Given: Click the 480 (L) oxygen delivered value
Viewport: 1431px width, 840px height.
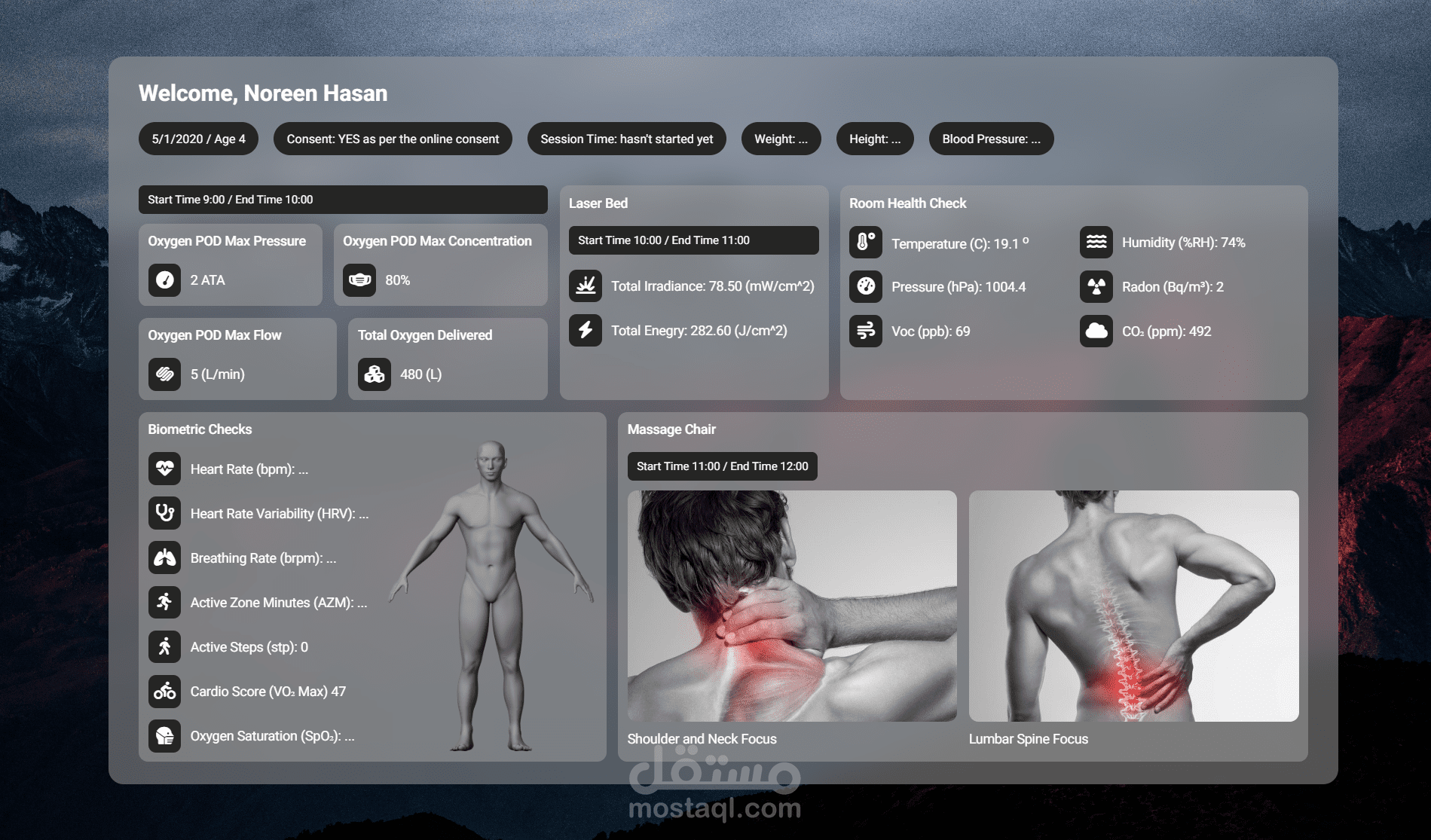Looking at the screenshot, I should point(420,374).
